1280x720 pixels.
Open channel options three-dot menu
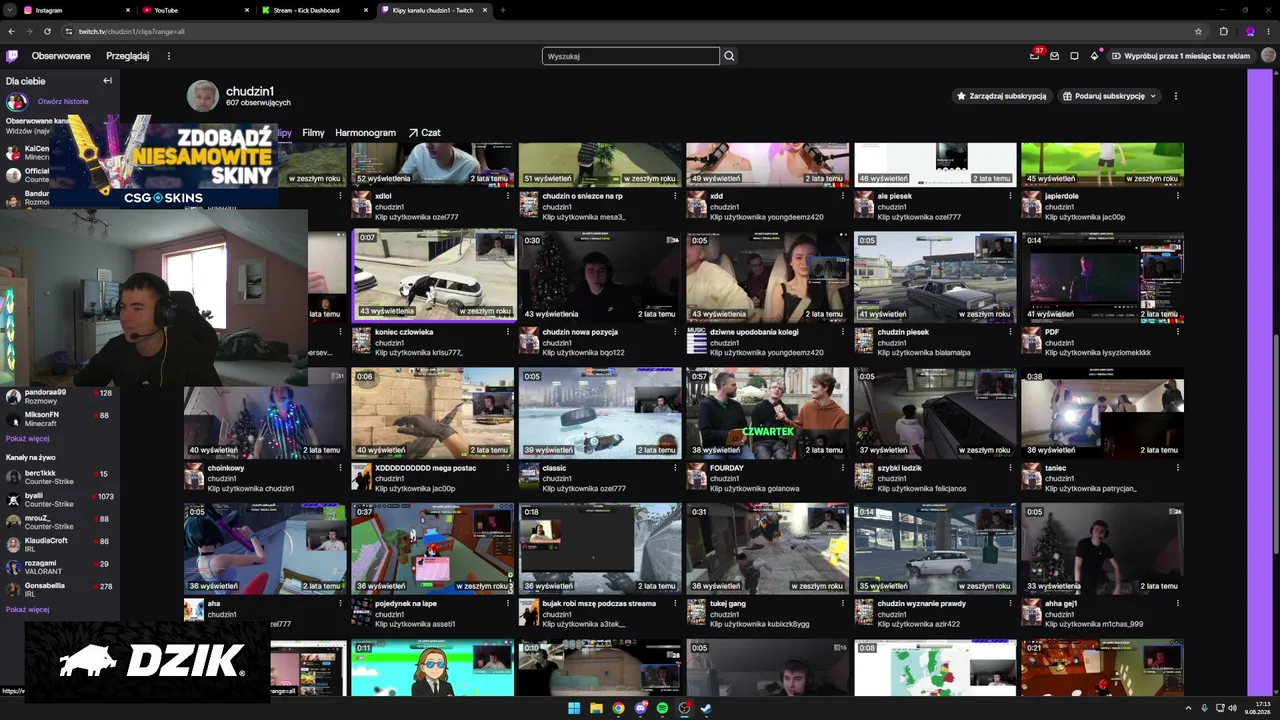[1175, 96]
